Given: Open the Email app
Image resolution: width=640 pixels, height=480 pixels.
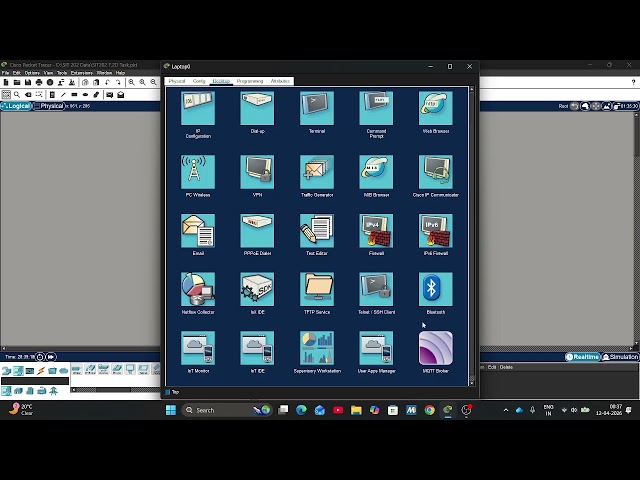Looking at the screenshot, I should coord(198,231).
